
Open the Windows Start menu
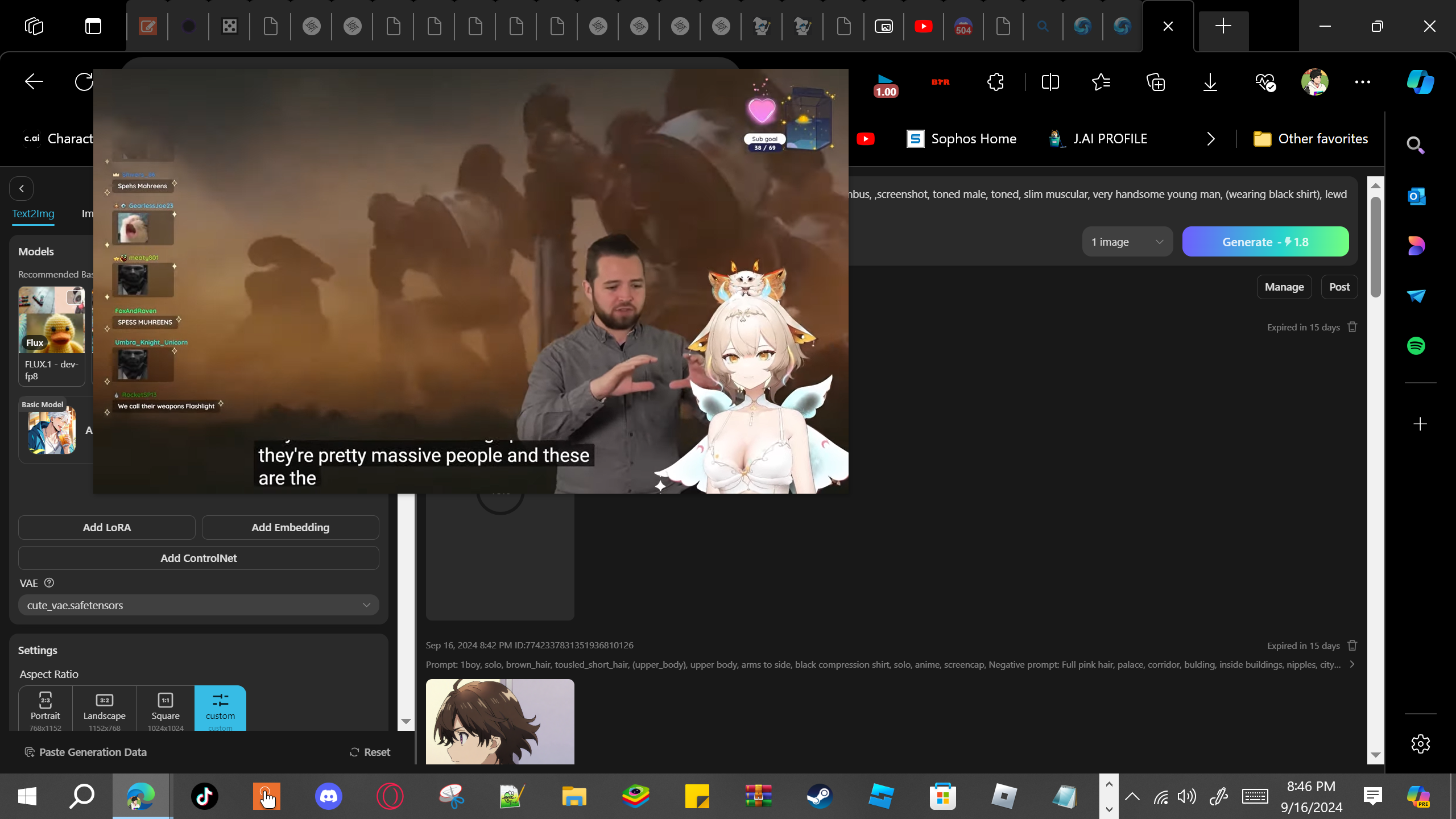point(27,796)
